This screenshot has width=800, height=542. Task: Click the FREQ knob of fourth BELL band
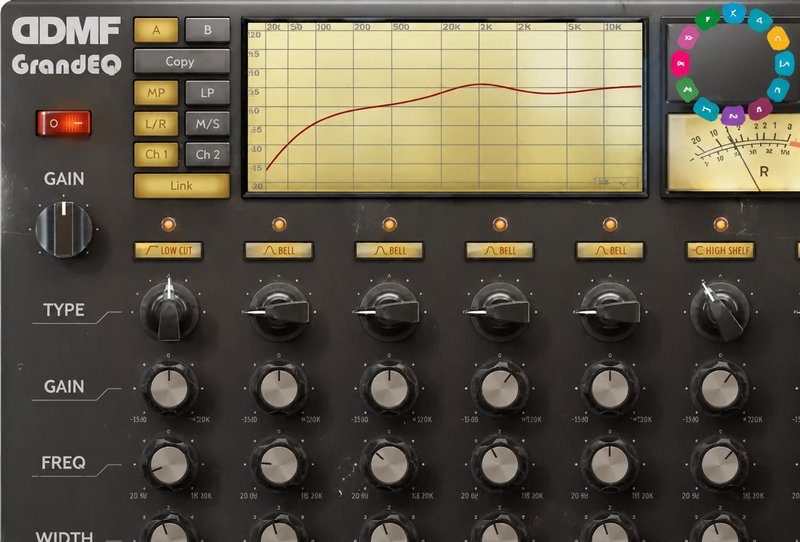pyautogui.click(x=610, y=464)
